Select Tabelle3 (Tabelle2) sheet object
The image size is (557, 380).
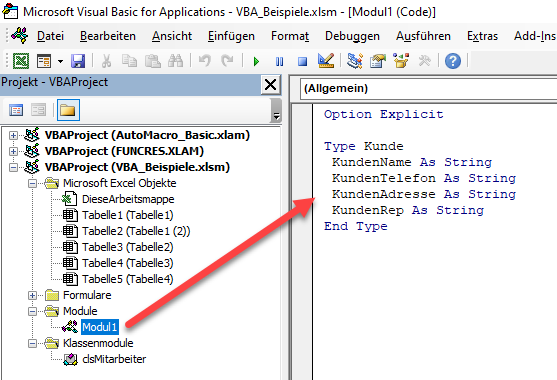tap(128, 247)
